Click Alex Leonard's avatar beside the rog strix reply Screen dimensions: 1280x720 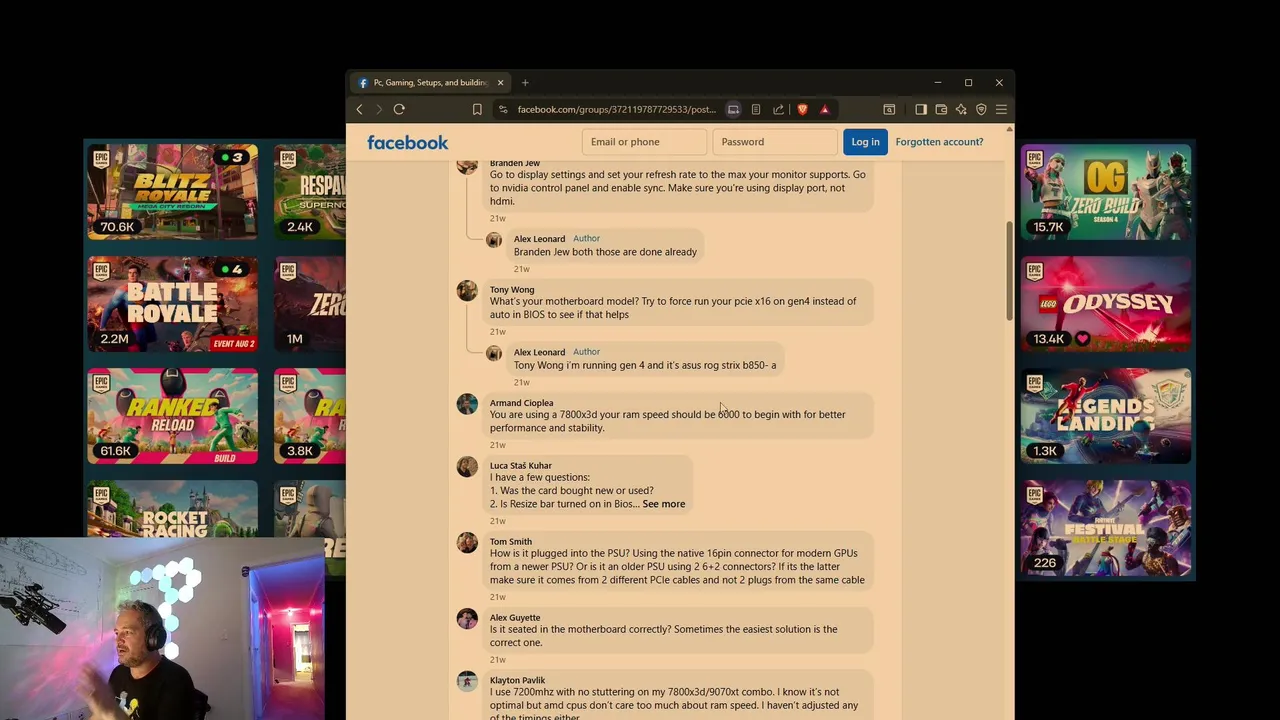494,353
